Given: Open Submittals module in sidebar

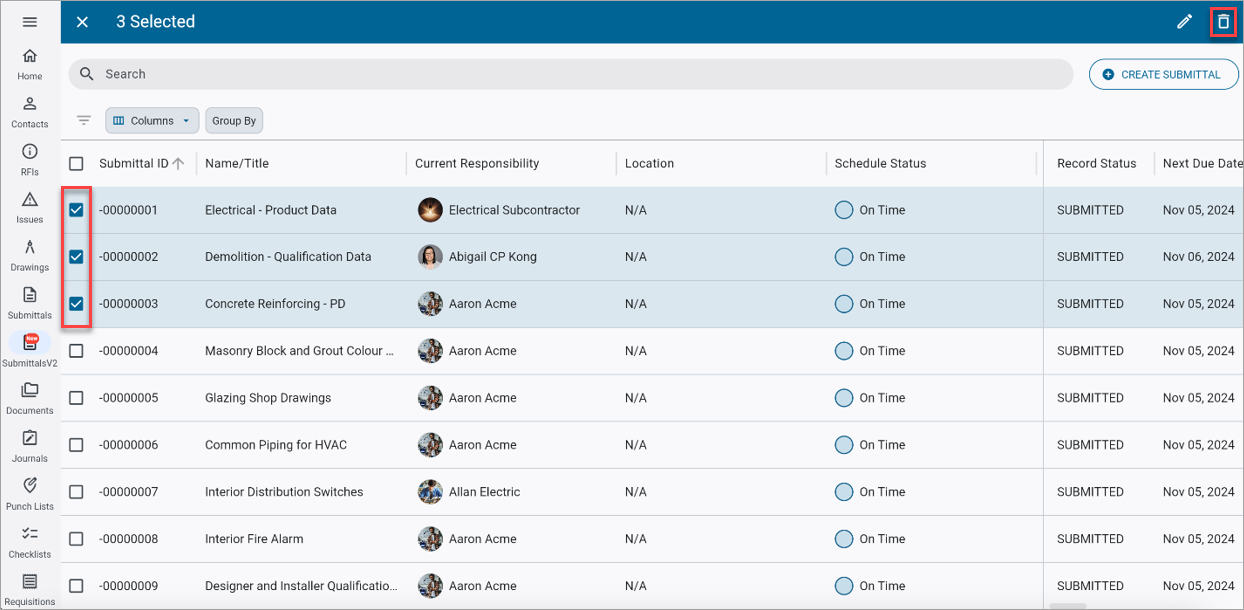Looking at the screenshot, I should point(30,304).
